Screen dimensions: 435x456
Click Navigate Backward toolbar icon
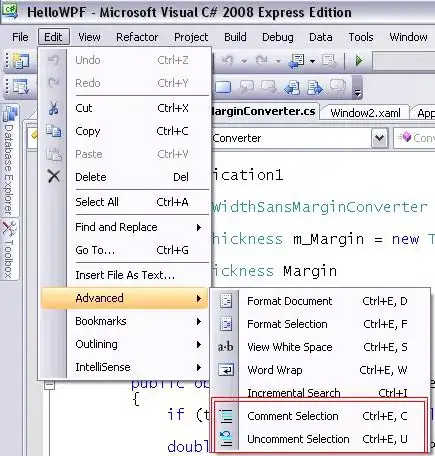pyautogui.click(x=297, y=61)
